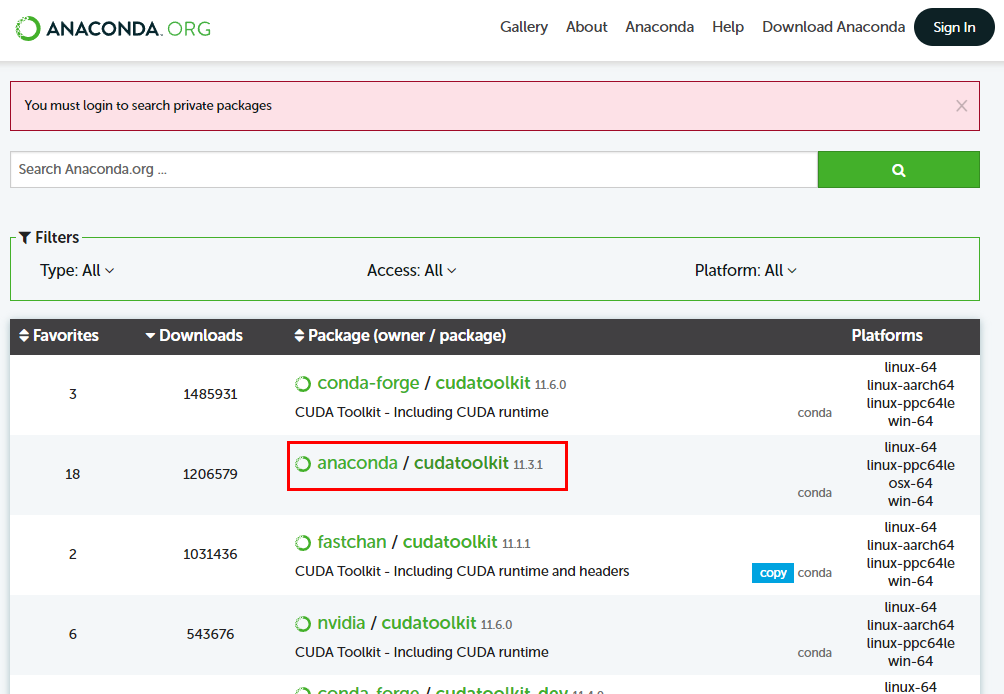This screenshot has width=1004, height=694.
Task: Sort by Favorites using its sort arrows
Action: [24, 335]
